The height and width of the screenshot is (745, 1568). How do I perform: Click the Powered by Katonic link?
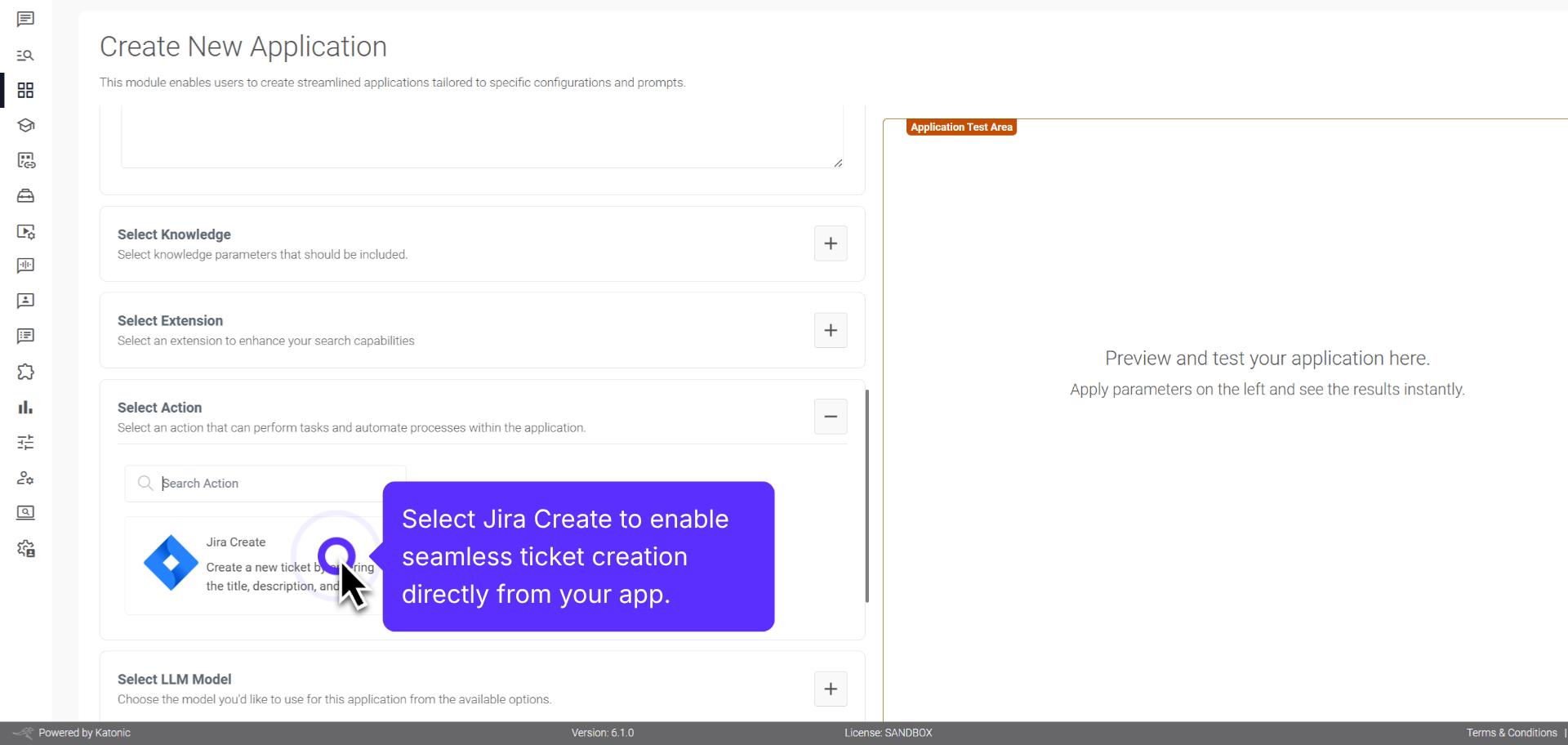point(84,733)
